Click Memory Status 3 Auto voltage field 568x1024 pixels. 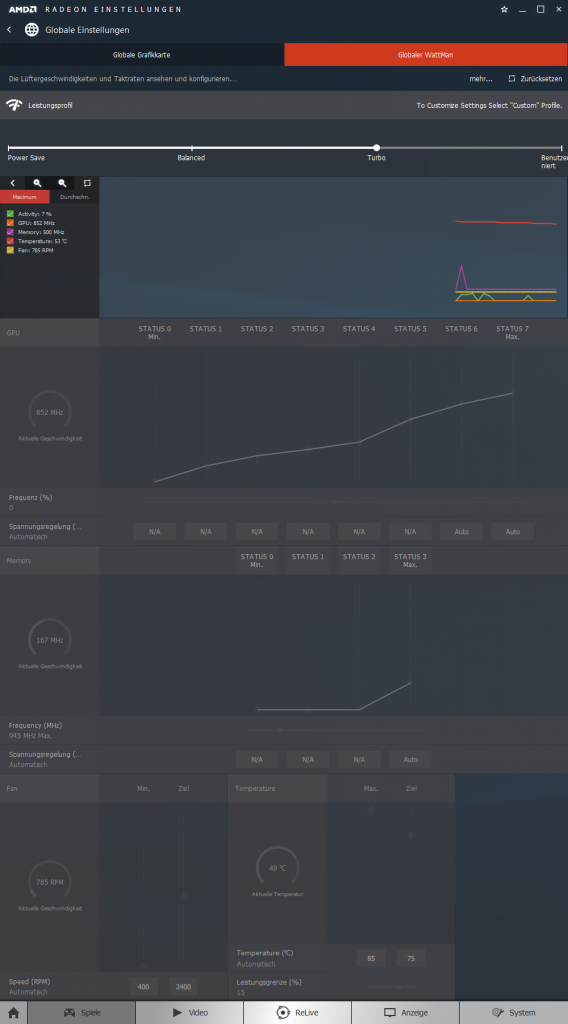pyautogui.click(x=410, y=760)
